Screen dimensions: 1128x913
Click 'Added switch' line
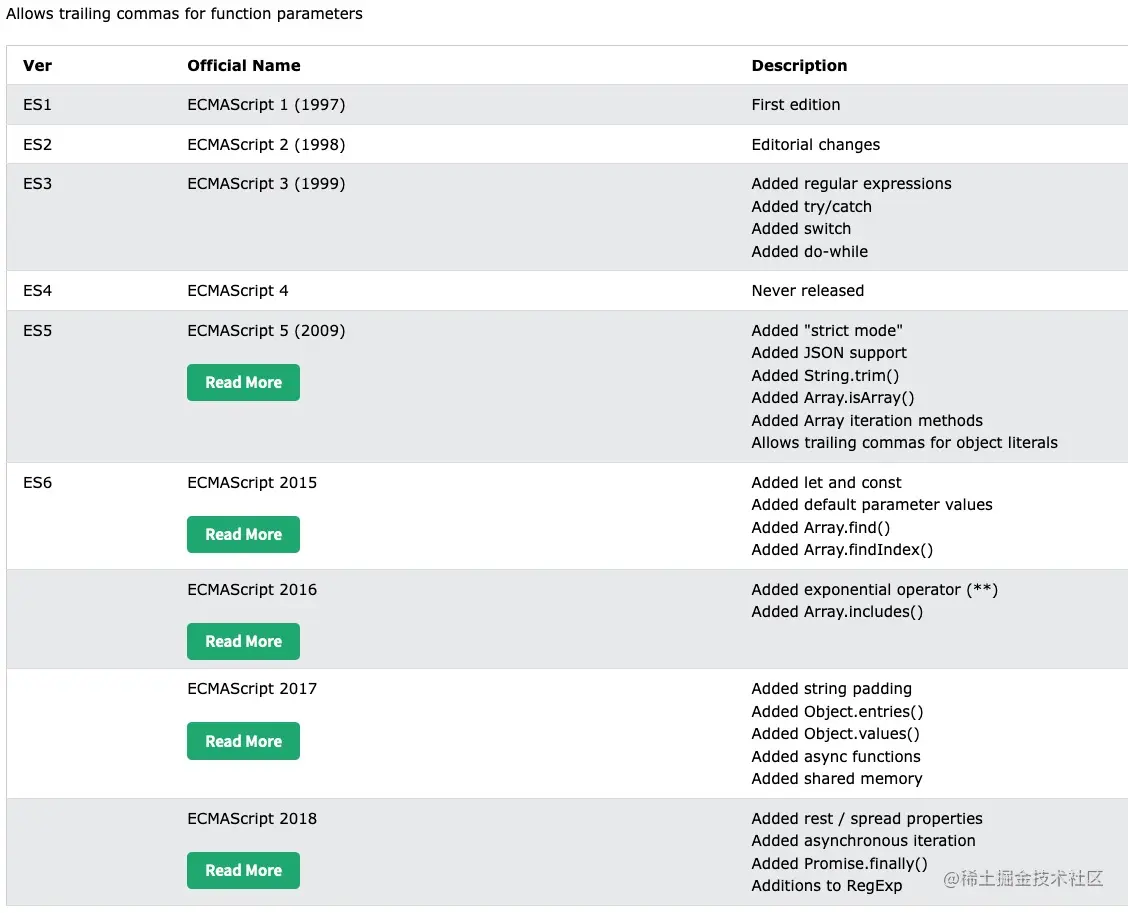click(x=801, y=229)
